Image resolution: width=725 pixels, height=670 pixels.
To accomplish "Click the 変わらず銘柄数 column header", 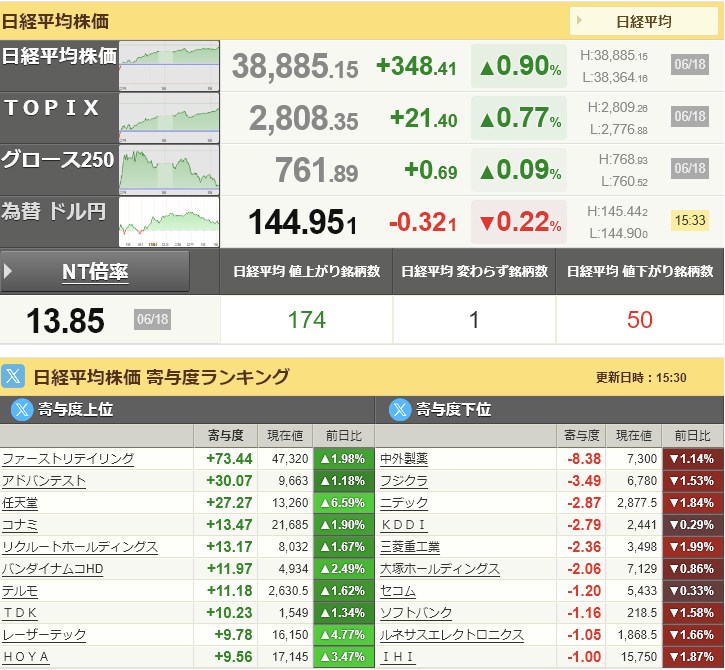I will click(474, 271).
